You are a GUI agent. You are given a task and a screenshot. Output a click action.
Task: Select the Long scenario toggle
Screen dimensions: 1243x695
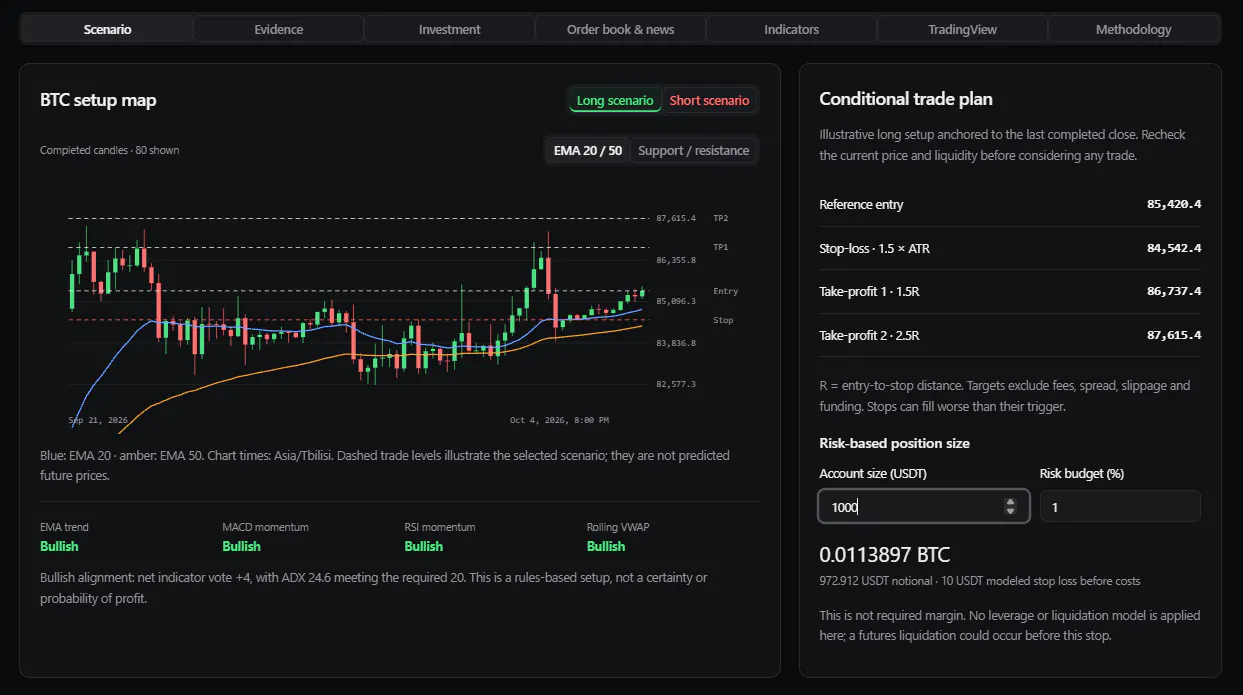(x=615, y=100)
